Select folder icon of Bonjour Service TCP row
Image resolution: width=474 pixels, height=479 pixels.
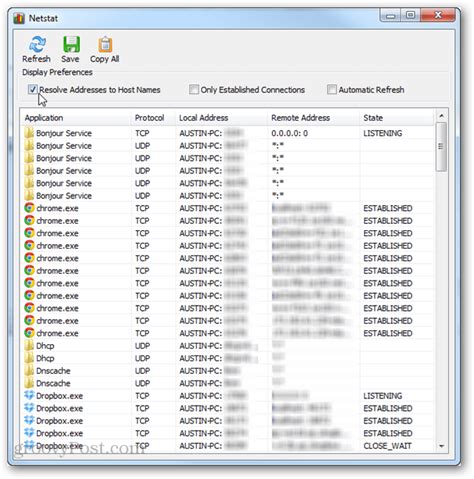29,133
